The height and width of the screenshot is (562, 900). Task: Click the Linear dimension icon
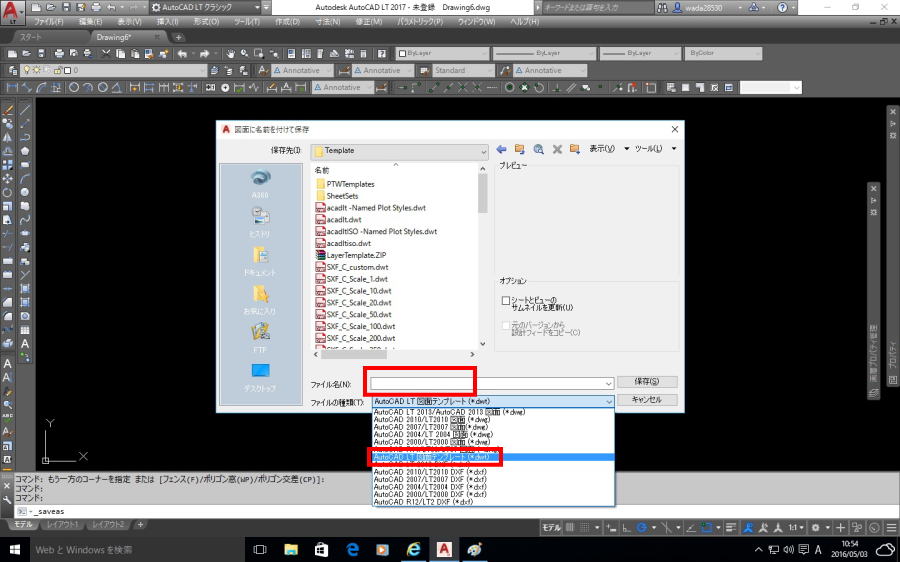pos(12,87)
